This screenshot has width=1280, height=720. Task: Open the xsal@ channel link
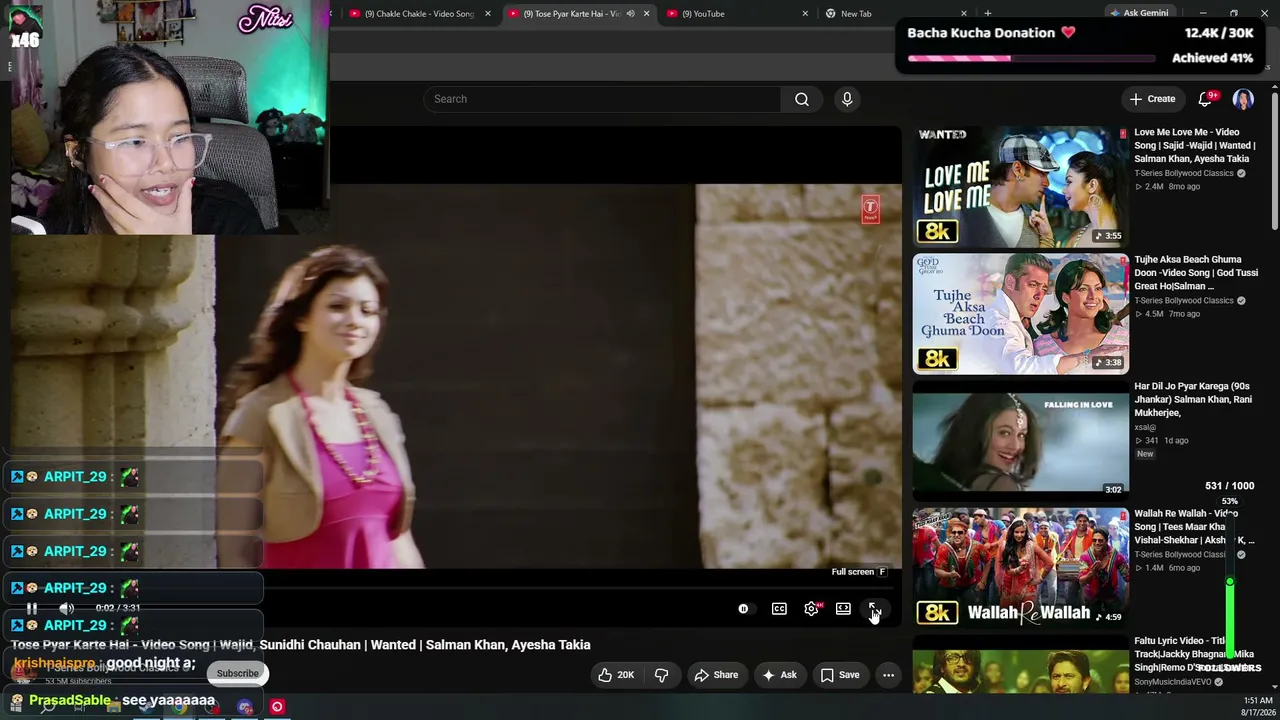tap(1145, 427)
